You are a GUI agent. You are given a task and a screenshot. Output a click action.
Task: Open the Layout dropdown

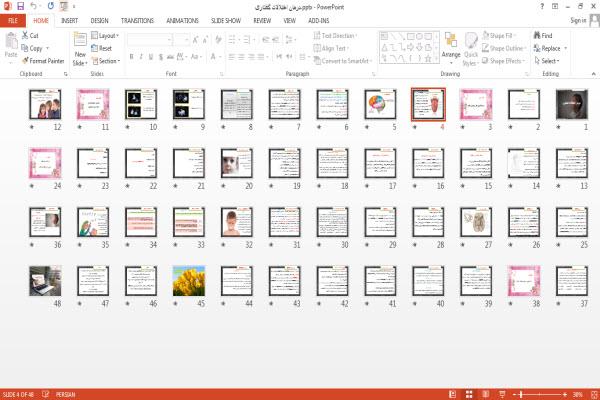tap(105, 36)
